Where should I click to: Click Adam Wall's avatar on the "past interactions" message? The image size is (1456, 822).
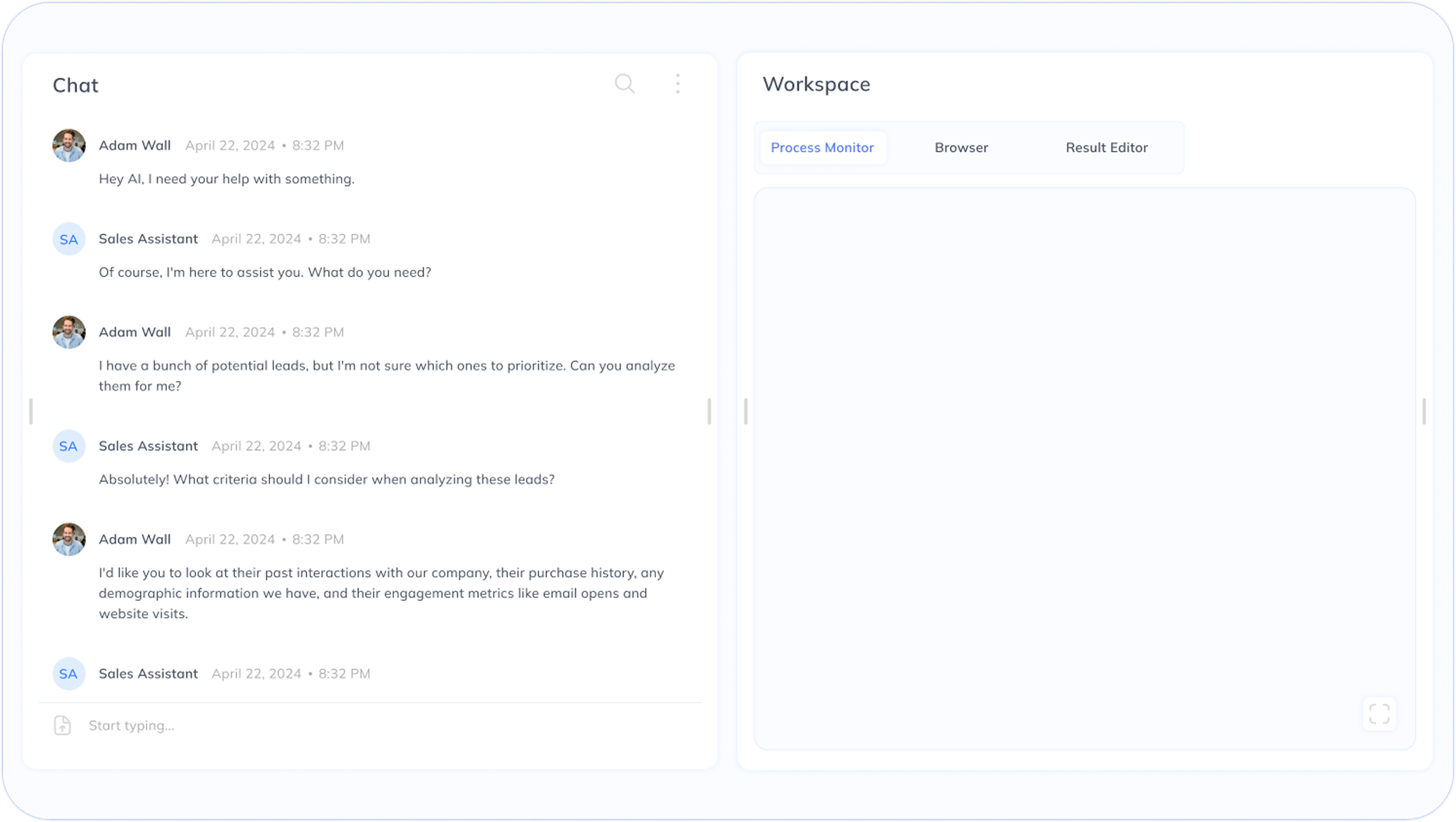(x=69, y=539)
